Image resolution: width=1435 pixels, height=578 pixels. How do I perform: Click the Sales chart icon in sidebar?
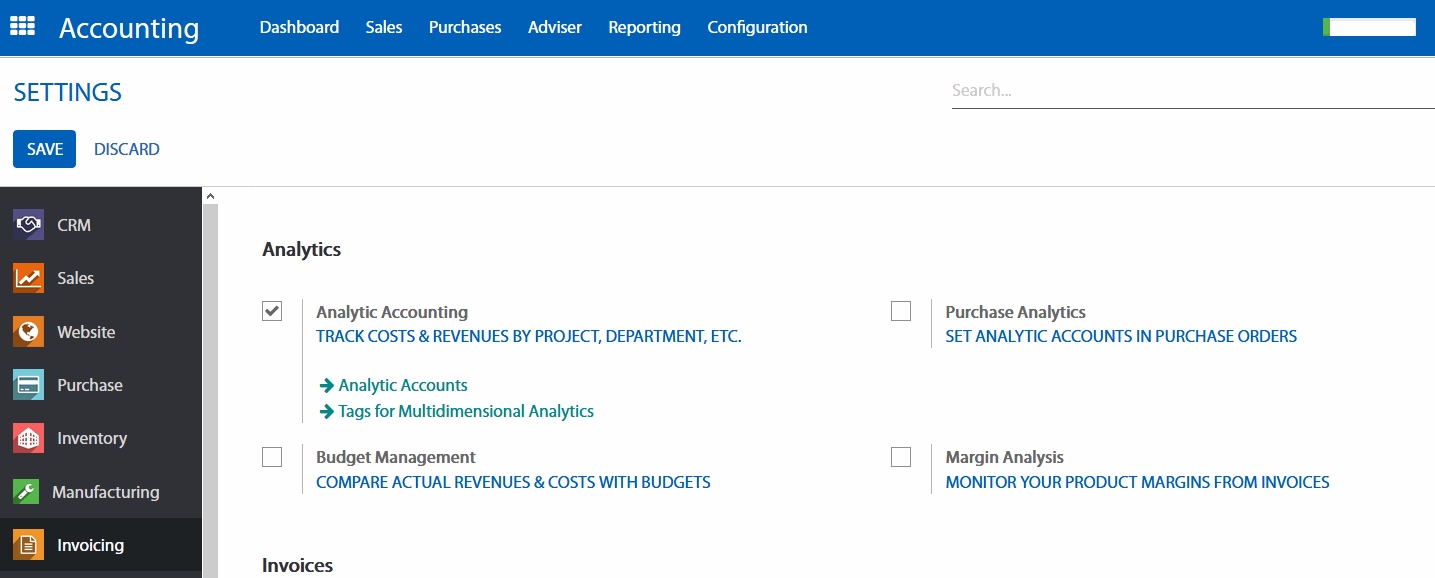pyautogui.click(x=28, y=278)
